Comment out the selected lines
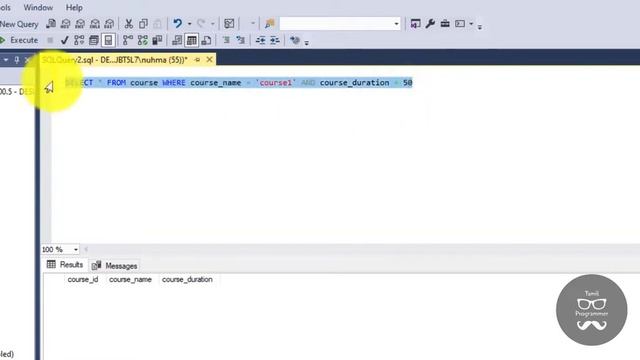Image resolution: width=640 pixels, height=360 pixels. pos(226,40)
